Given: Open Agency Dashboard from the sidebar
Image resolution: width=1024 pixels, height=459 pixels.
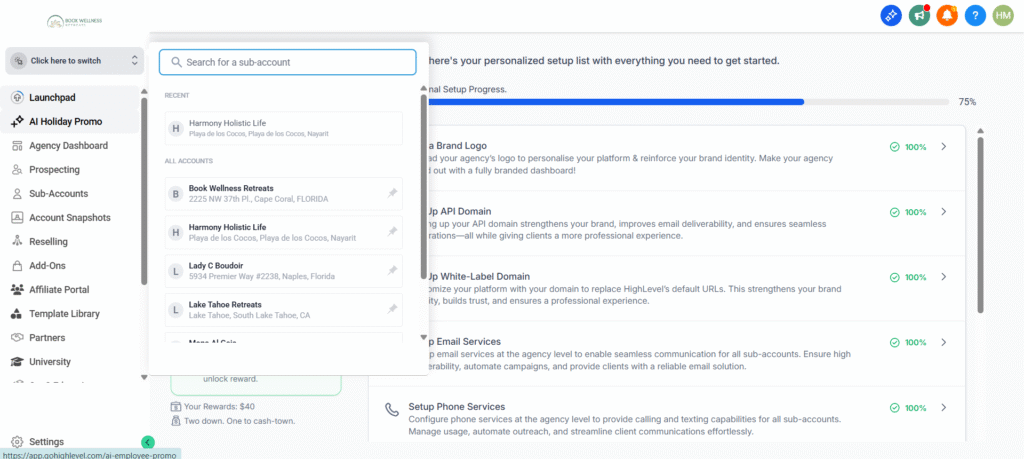Looking at the screenshot, I should (x=68, y=146).
